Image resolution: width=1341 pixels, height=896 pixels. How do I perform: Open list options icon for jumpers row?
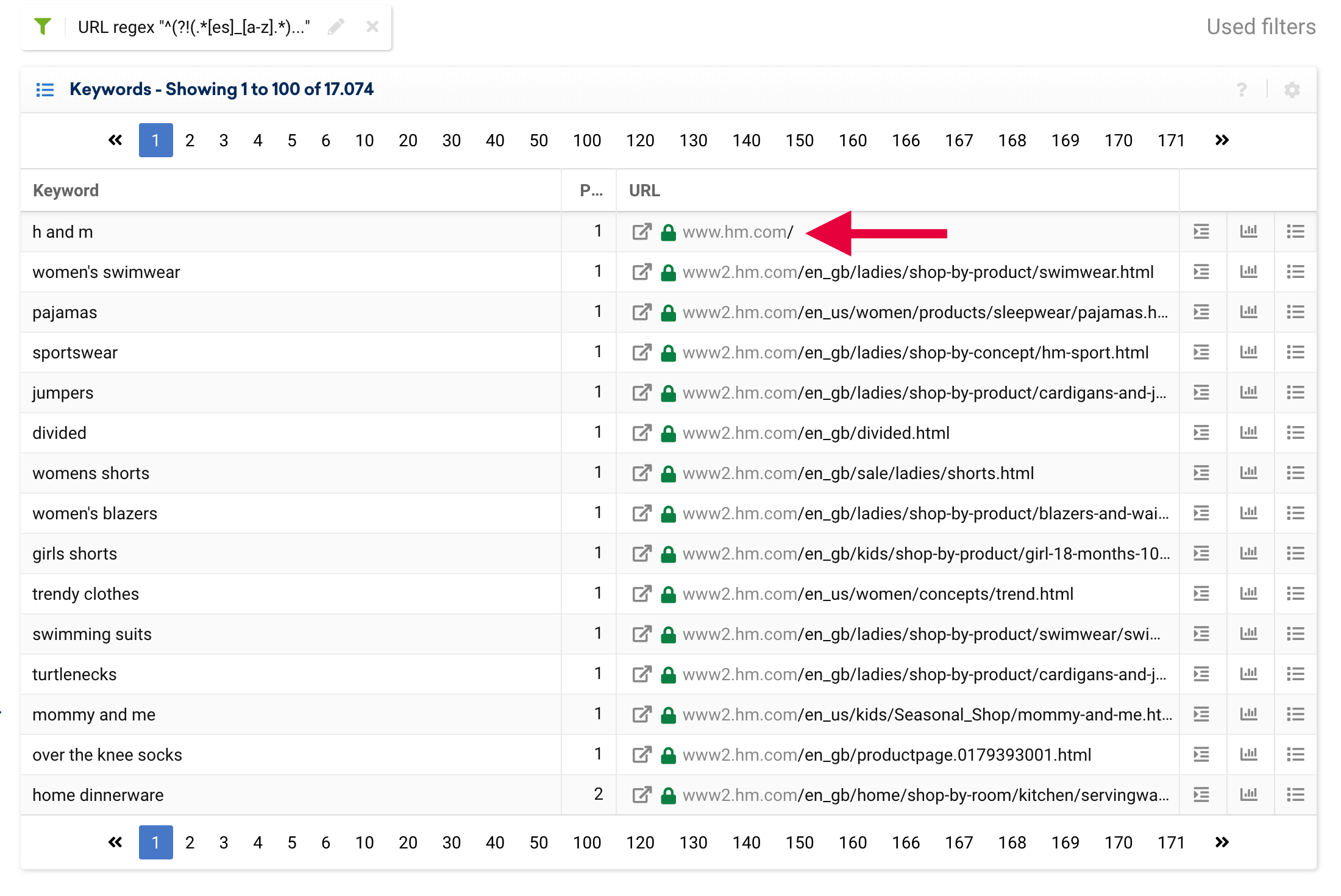[x=1296, y=393]
